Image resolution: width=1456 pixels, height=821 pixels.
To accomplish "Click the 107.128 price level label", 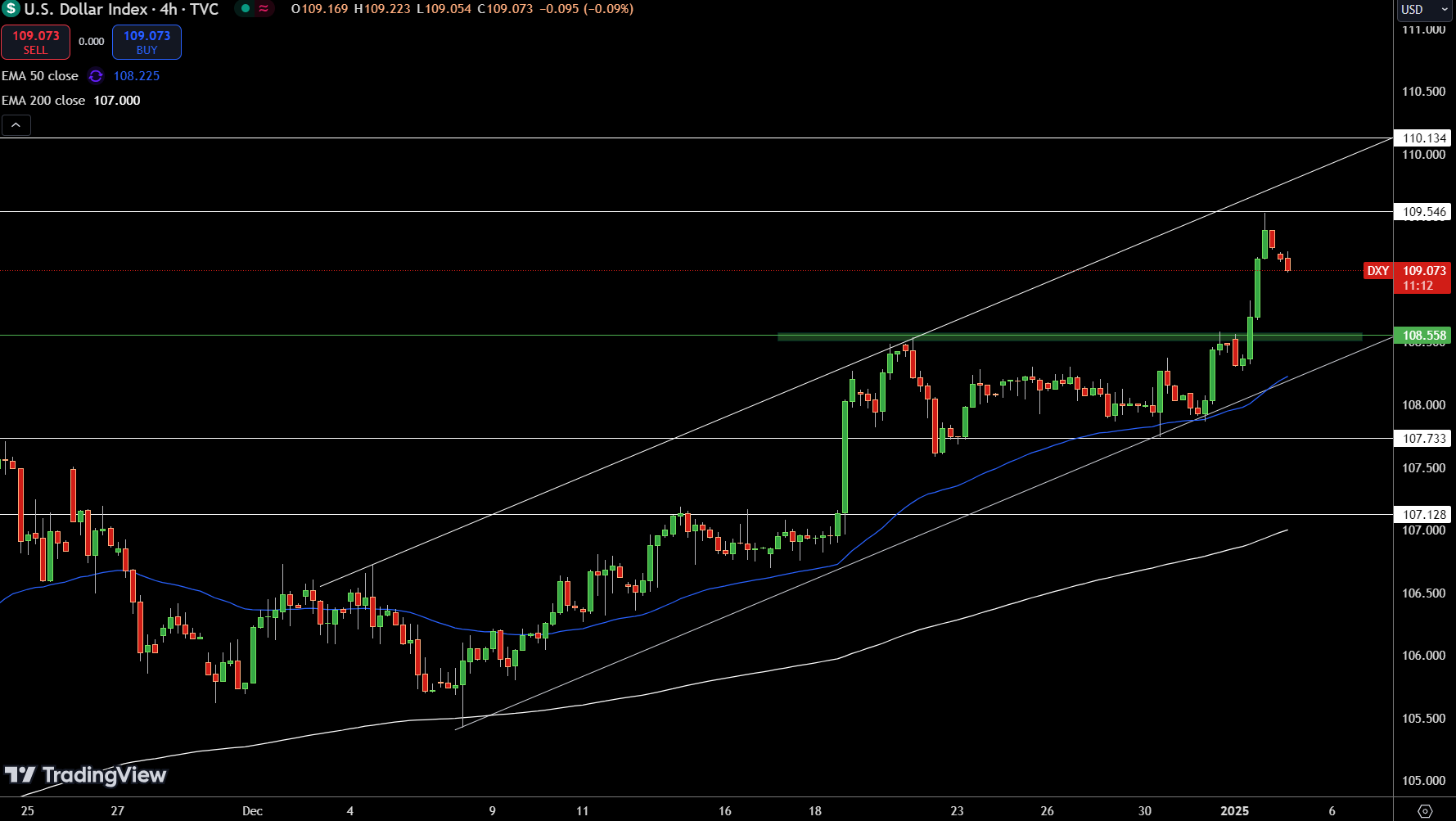I will (1423, 515).
